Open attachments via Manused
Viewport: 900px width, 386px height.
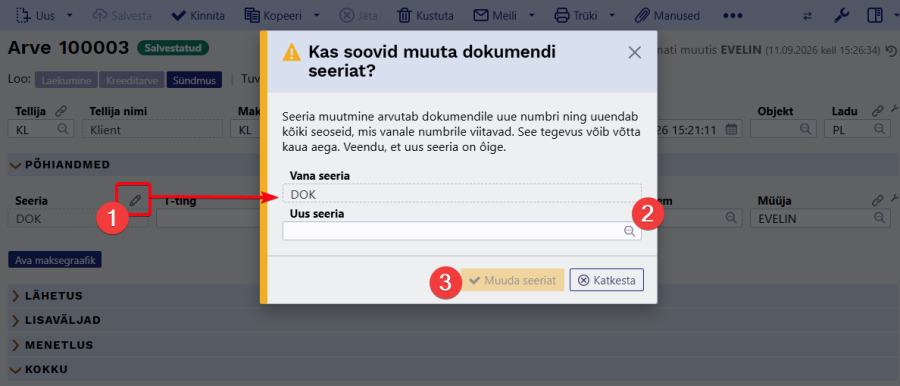668,16
